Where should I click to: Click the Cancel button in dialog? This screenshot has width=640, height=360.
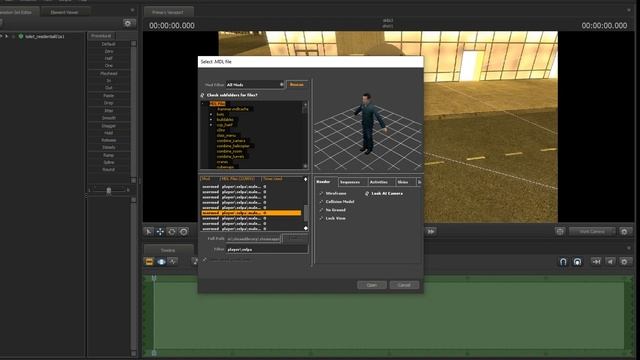404,285
